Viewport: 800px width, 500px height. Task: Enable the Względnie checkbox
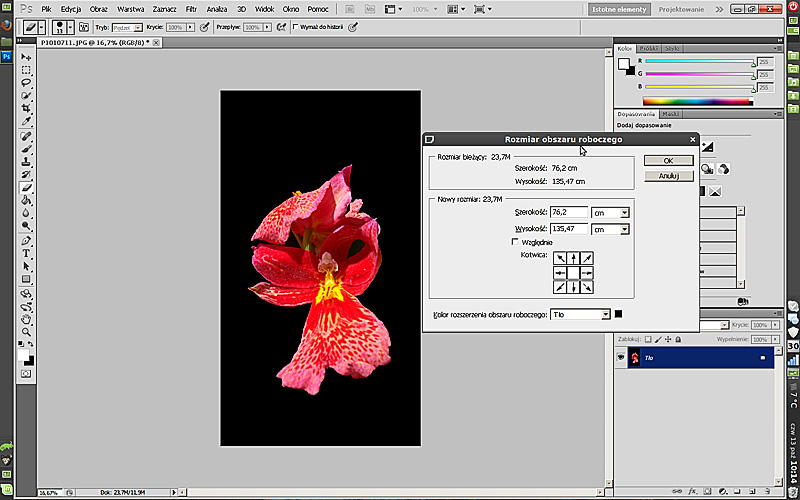click(515, 242)
